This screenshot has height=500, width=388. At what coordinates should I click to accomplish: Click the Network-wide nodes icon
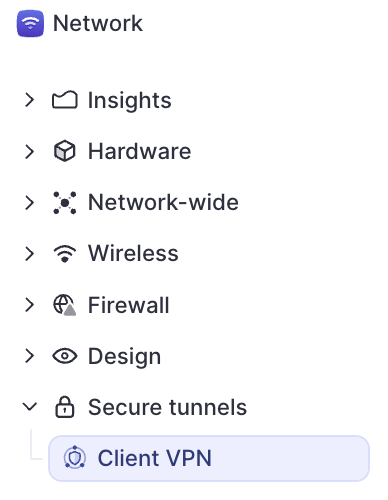coord(65,202)
